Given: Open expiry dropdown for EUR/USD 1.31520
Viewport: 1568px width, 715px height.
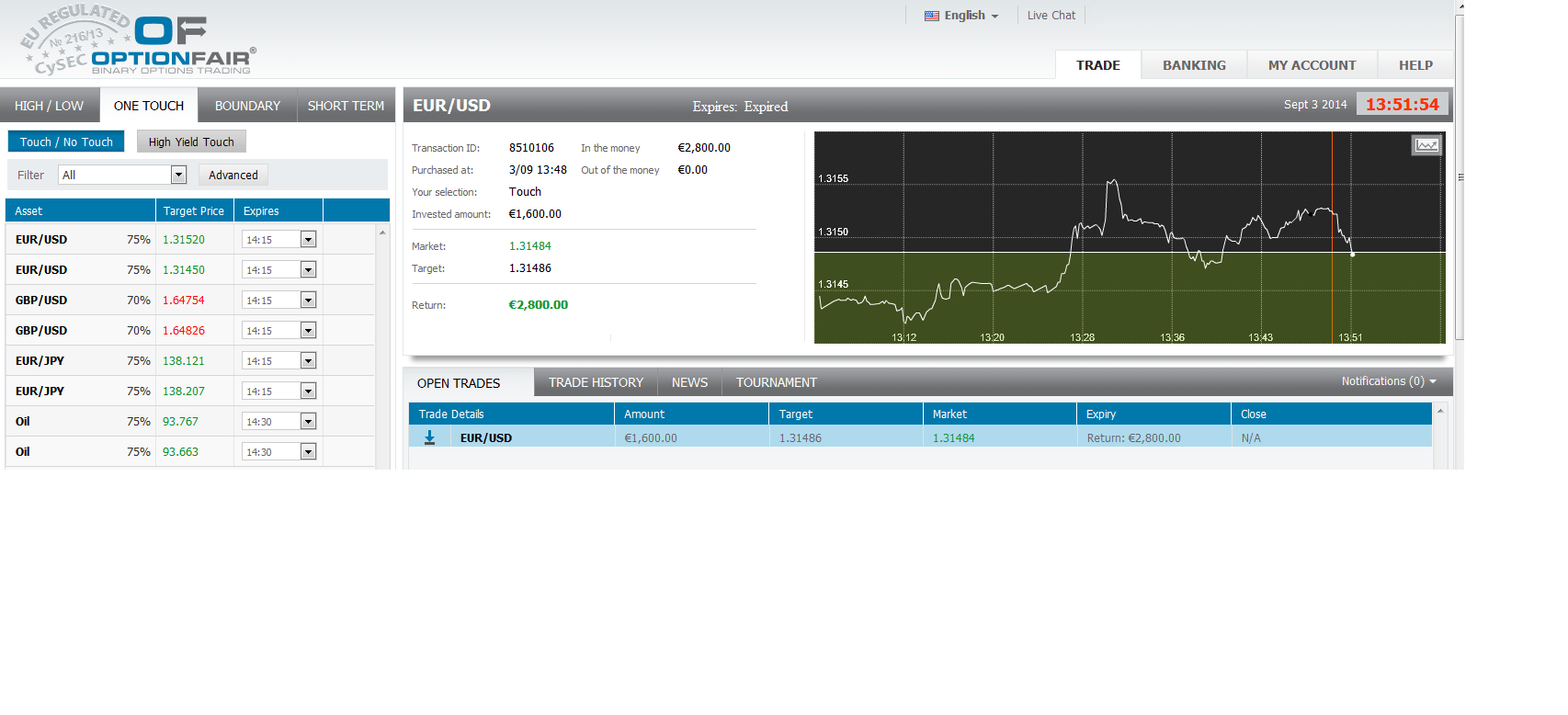Looking at the screenshot, I should click(x=279, y=240).
